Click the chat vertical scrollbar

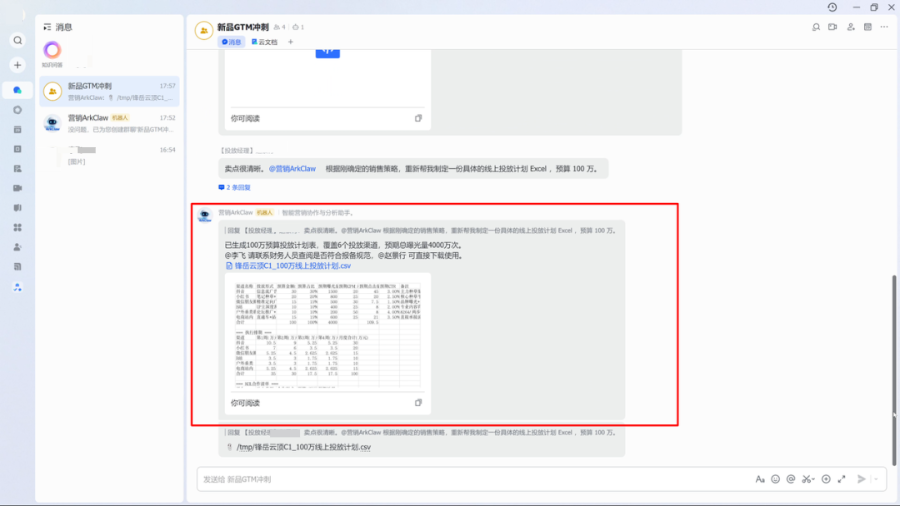coord(894,371)
